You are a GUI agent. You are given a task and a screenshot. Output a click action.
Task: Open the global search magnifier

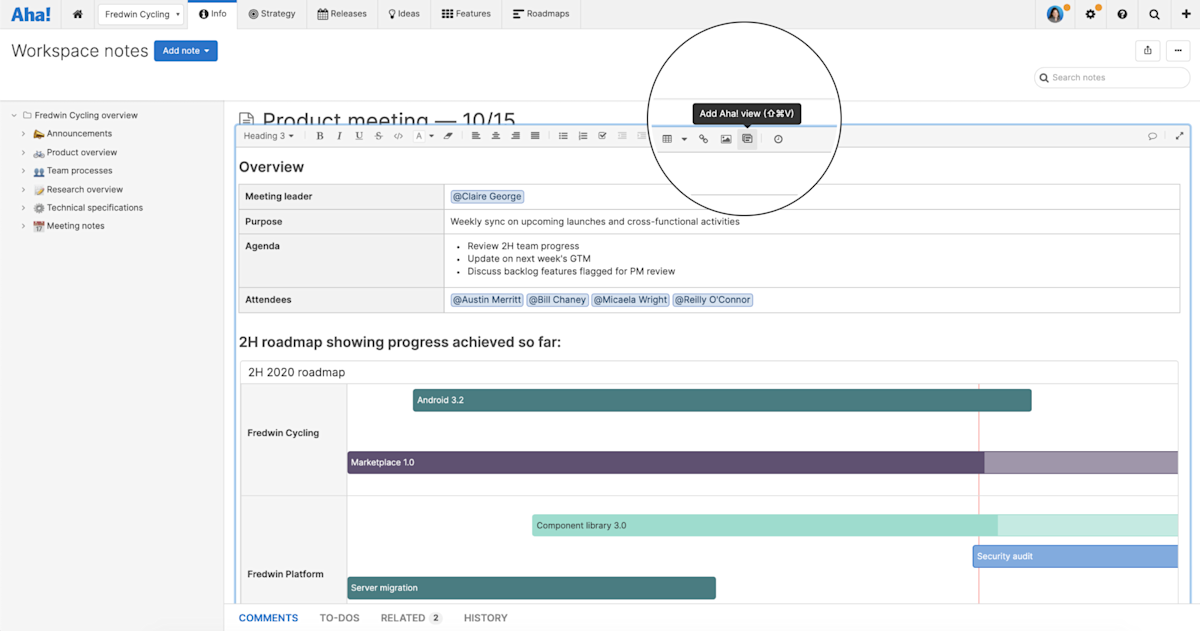pyautogui.click(x=1154, y=14)
